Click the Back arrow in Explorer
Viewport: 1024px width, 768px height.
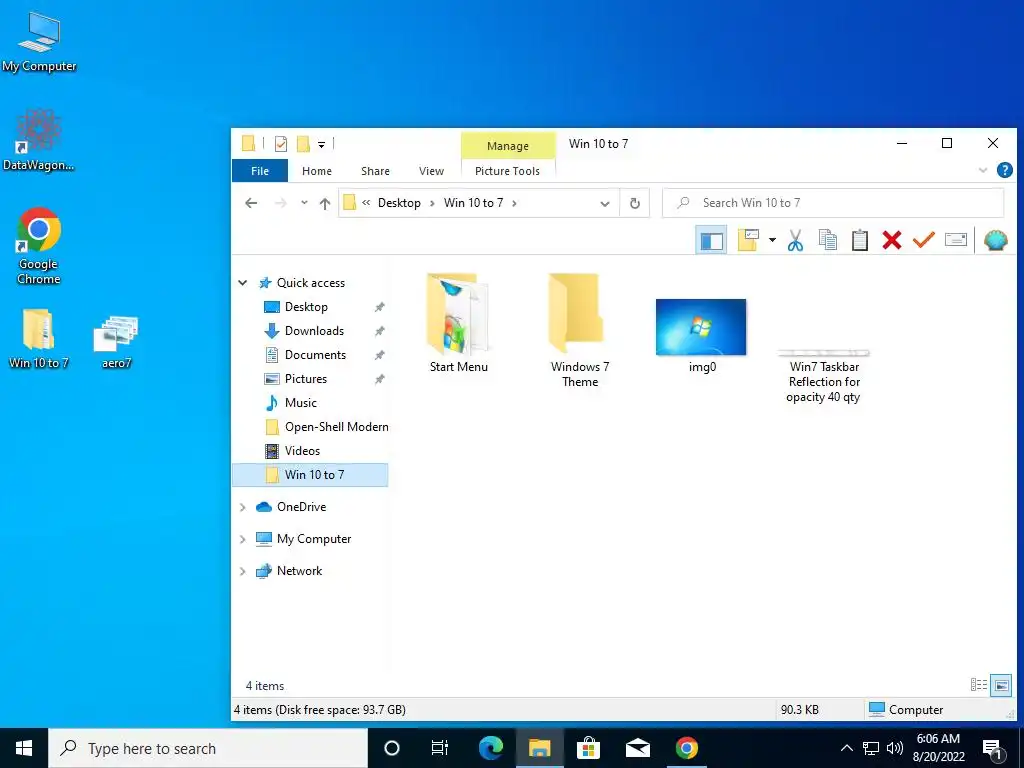coord(251,203)
